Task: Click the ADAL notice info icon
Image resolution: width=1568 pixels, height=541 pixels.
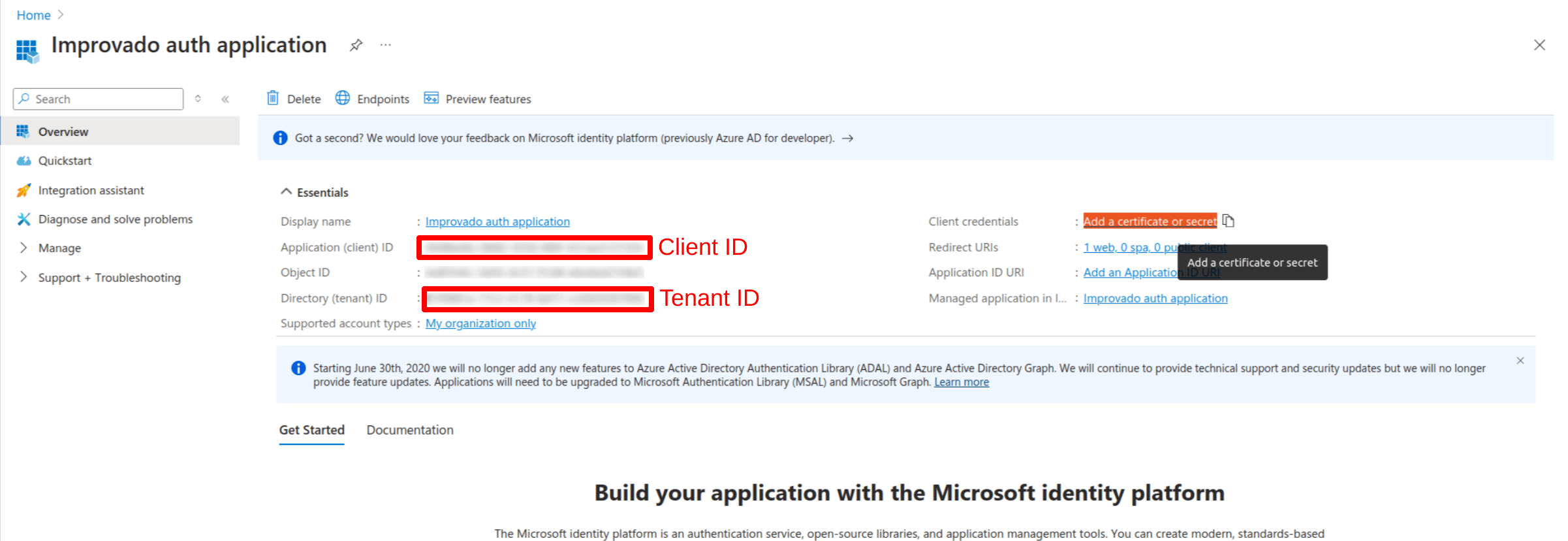Action: coord(298,368)
